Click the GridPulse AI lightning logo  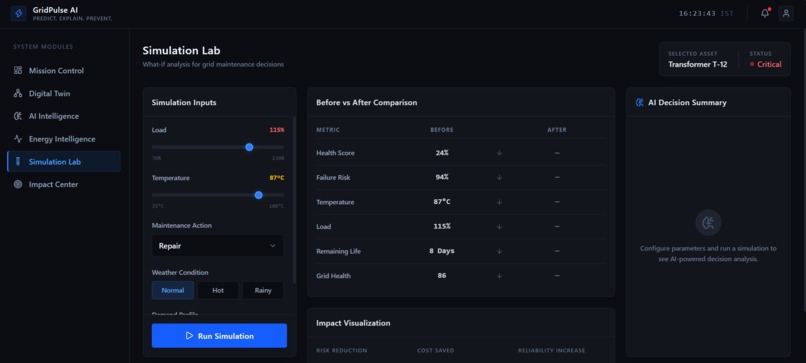click(19, 14)
